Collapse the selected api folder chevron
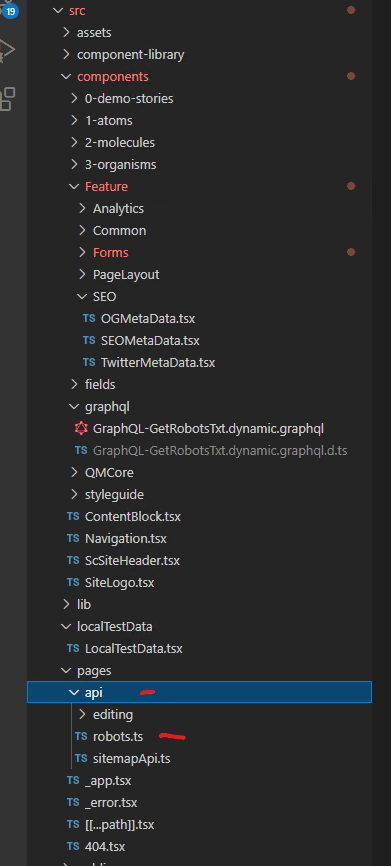 point(74,693)
